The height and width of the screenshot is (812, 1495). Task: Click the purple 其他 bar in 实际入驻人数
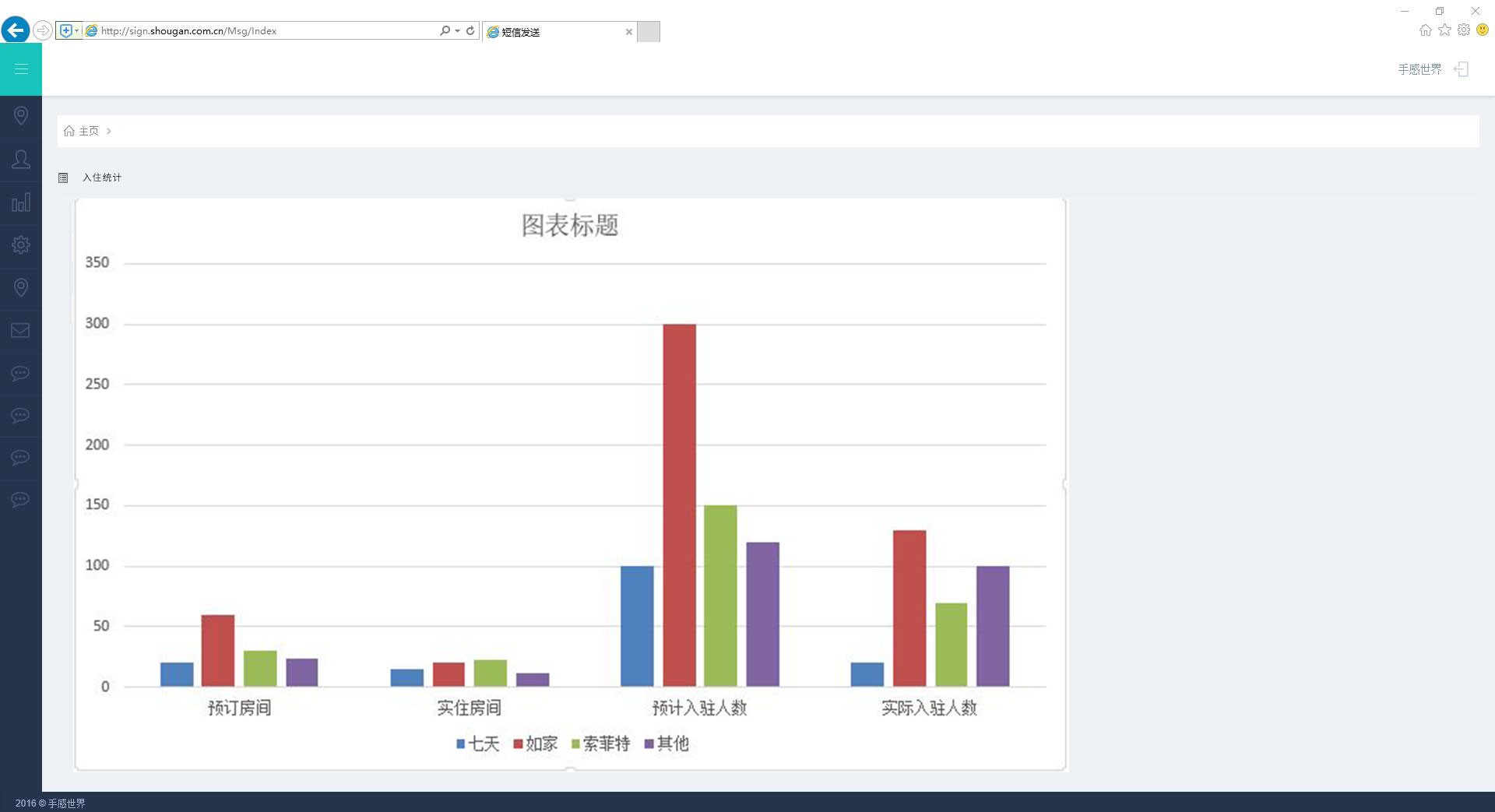click(x=993, y=627)
